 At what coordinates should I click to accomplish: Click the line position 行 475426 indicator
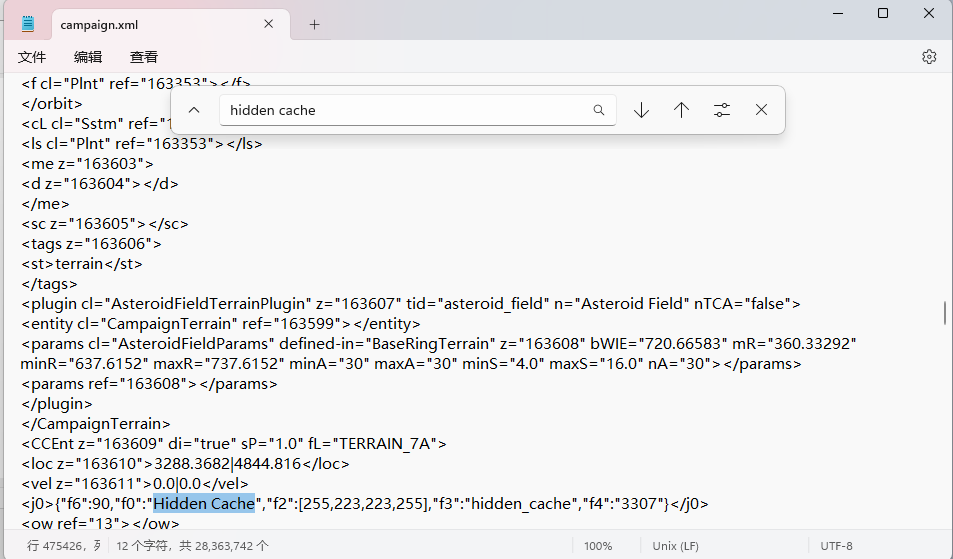[x=62, y=546]
